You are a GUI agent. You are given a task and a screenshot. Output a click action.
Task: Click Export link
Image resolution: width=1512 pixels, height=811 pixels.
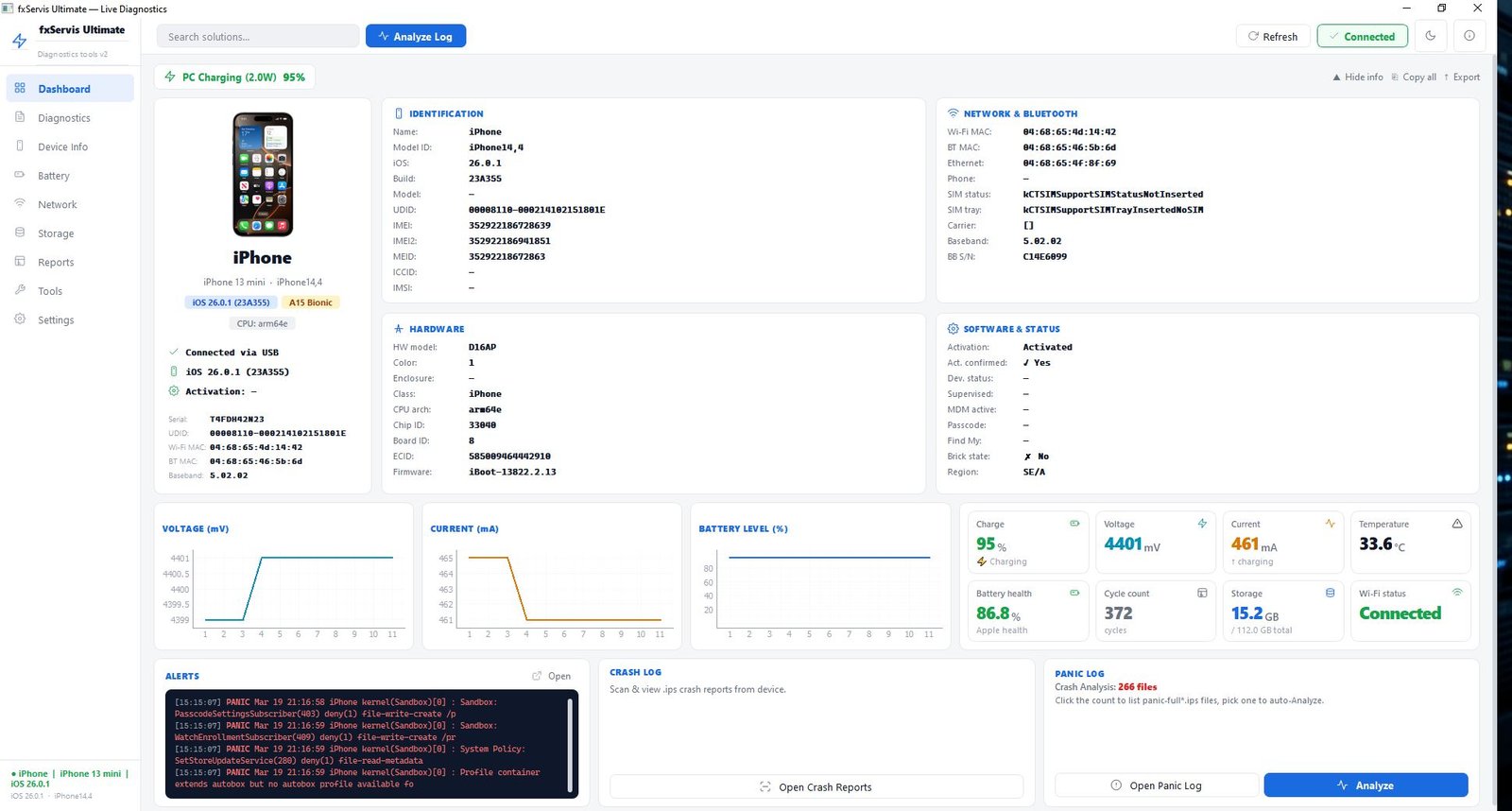pos(1462,78)
